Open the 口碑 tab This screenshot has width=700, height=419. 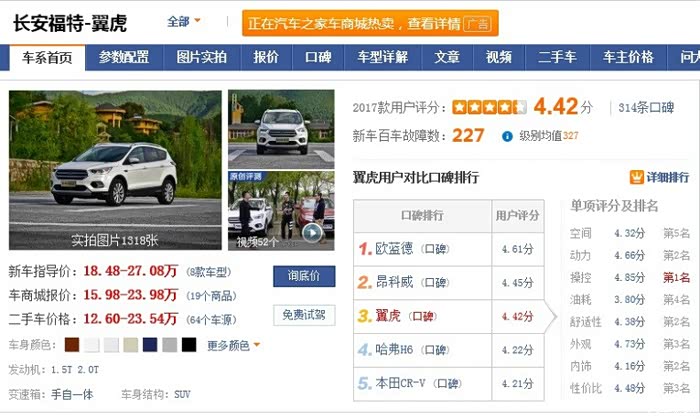click(318, 57)
